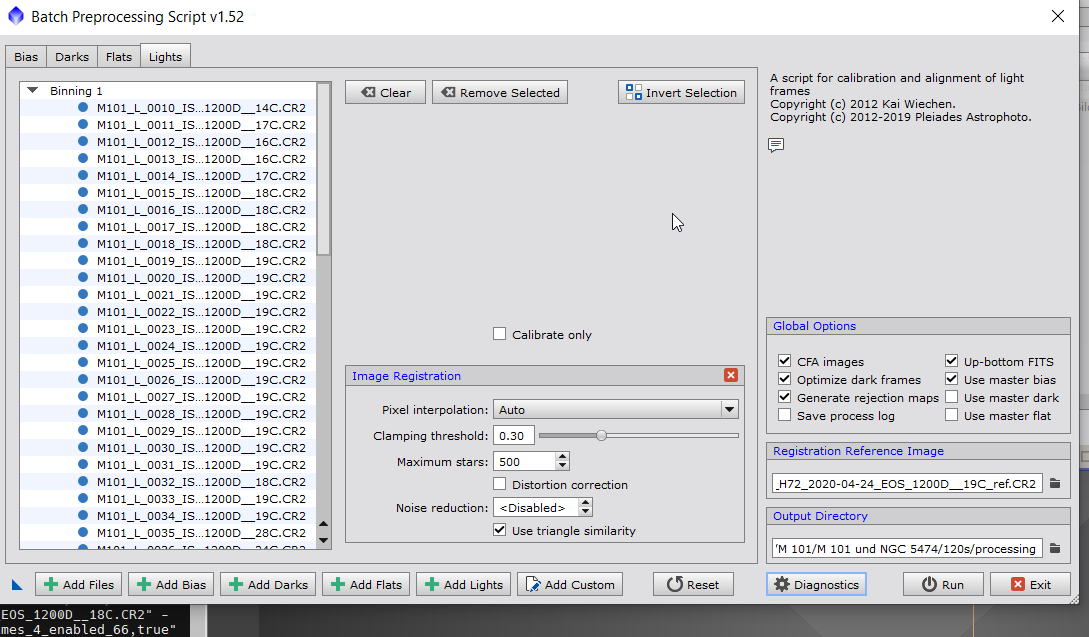1089x637 pixels.
Task: Decrease Noise reduction value
Action: (x=585, y=512)
